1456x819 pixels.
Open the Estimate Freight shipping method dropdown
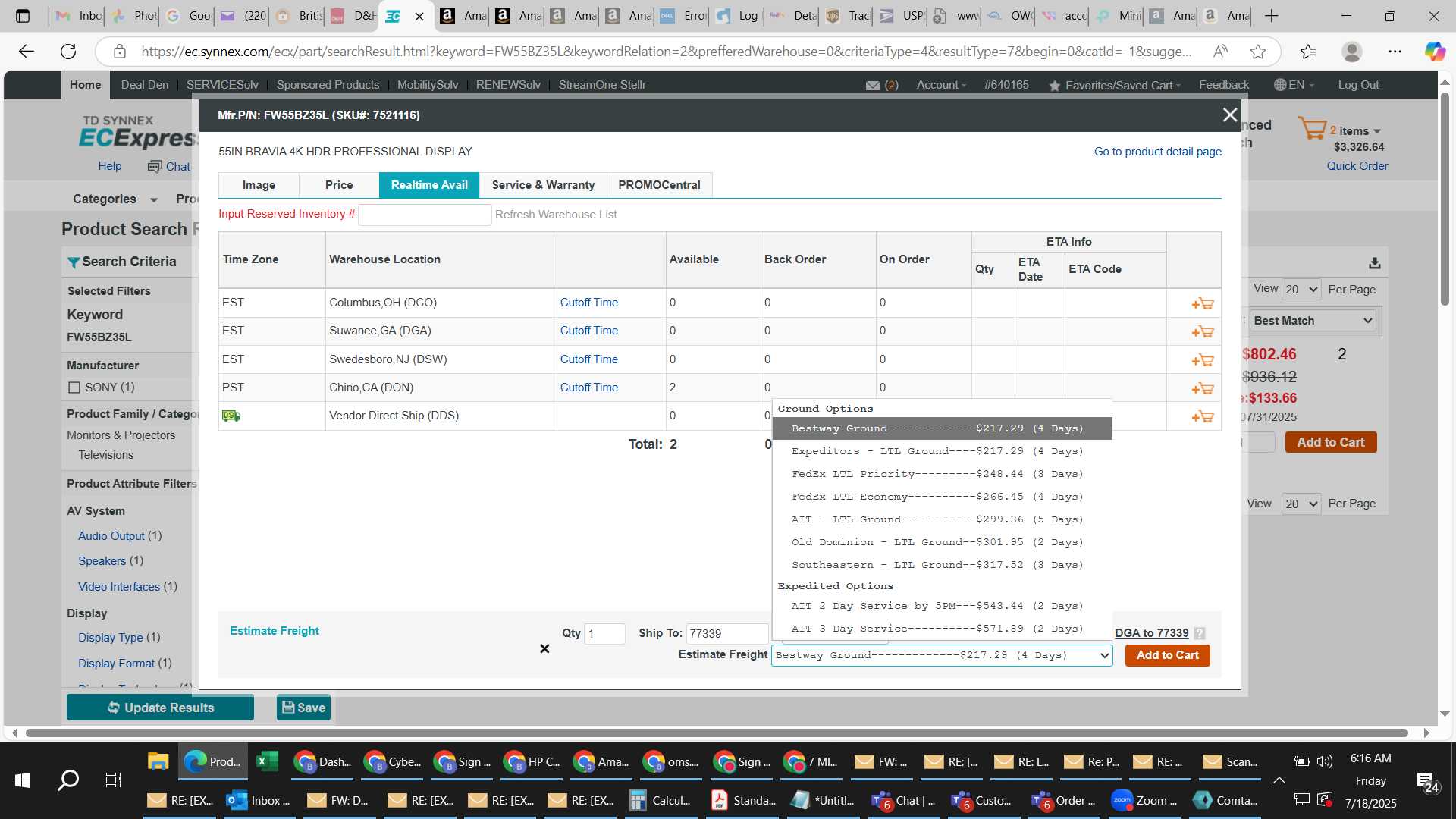tap(942, 655)
